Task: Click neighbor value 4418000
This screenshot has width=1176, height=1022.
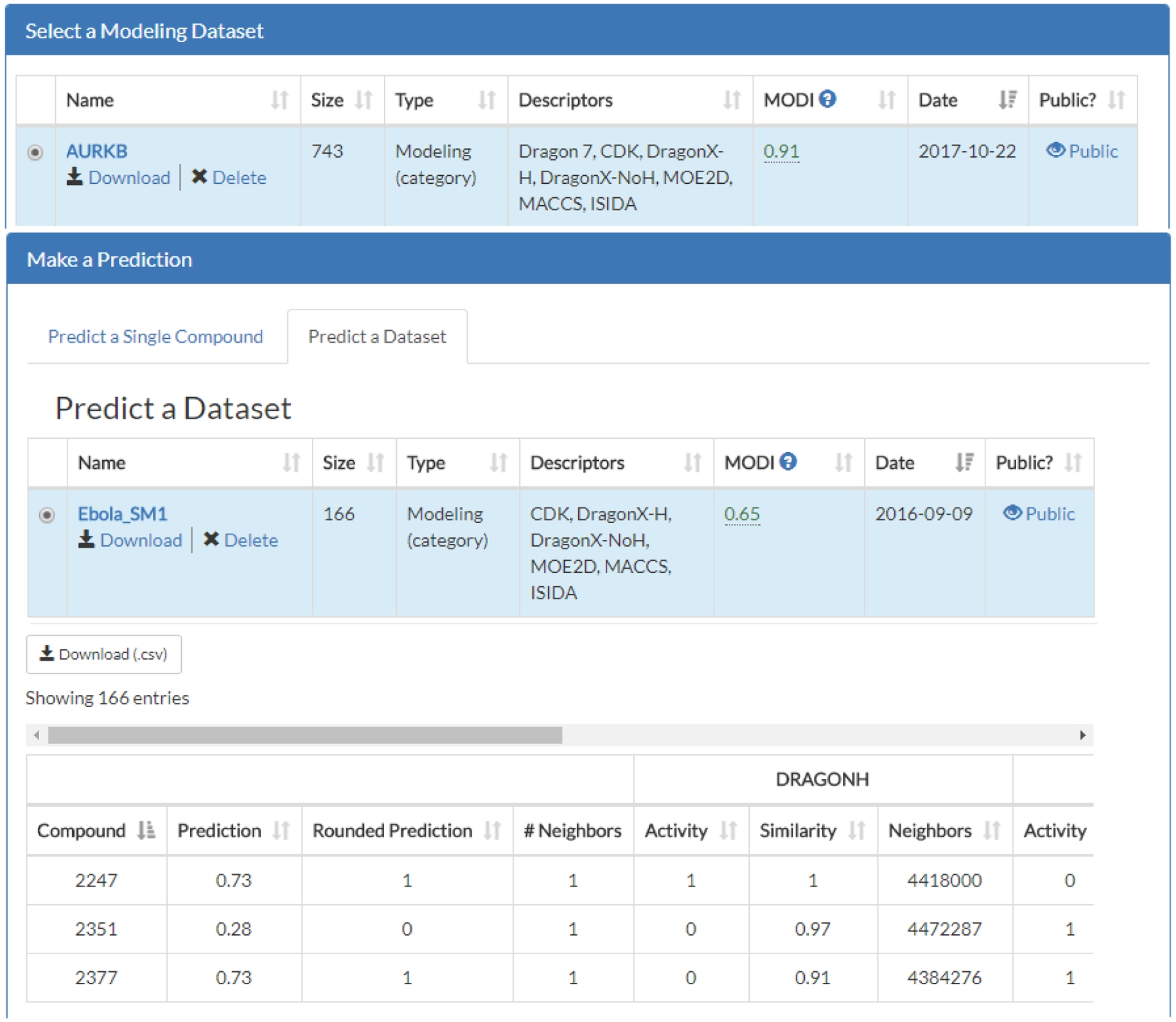Action: 944,880
